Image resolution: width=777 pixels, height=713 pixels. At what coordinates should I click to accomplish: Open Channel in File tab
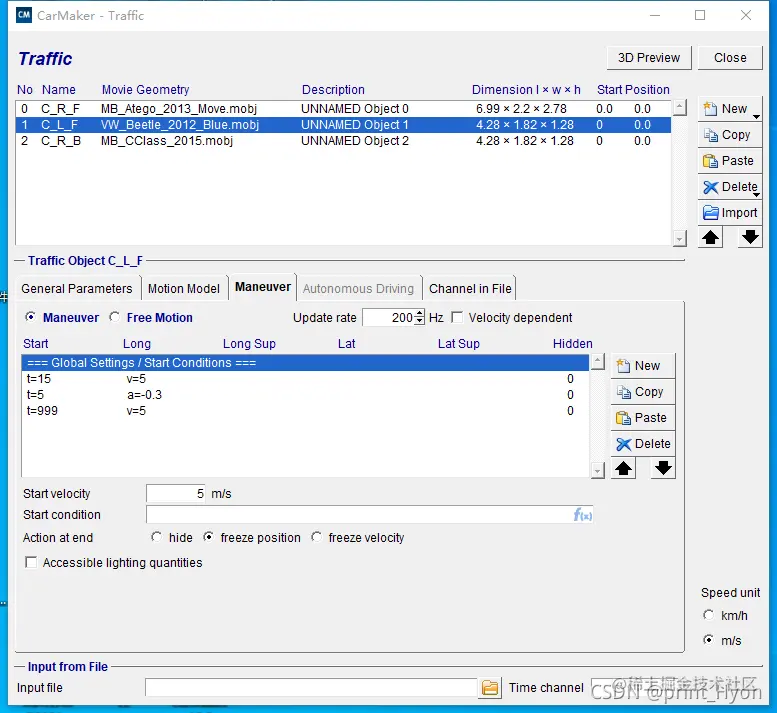click(470, 288)
